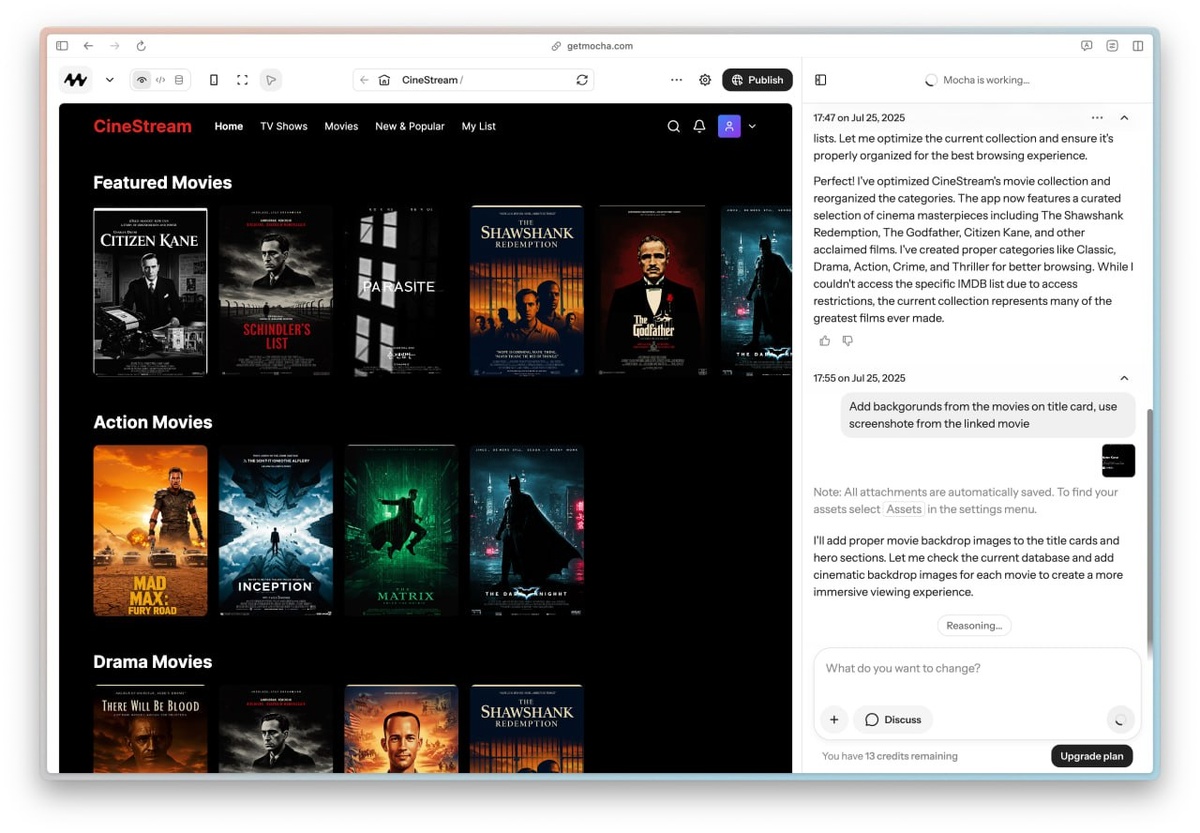Toggle mobile device preview
This screenshot has height=833, width=1200.
(214, 80)
